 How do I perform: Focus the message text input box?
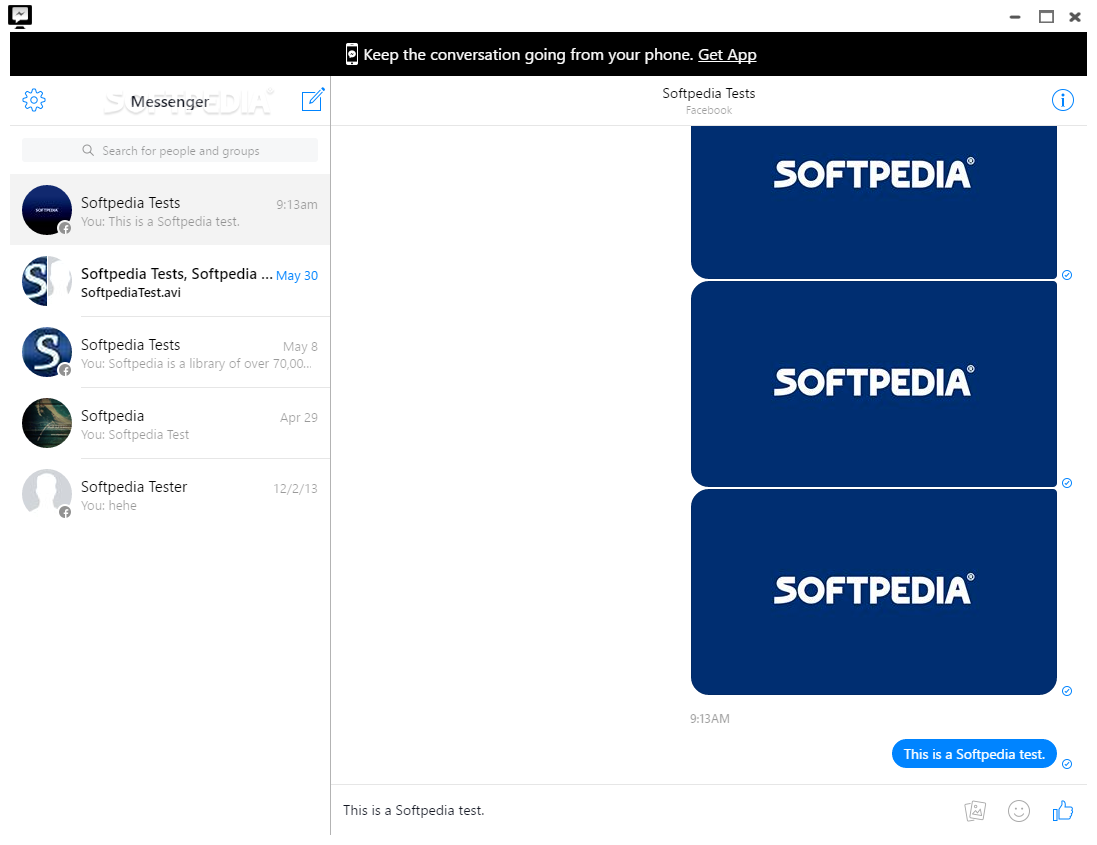coord(647,810)
